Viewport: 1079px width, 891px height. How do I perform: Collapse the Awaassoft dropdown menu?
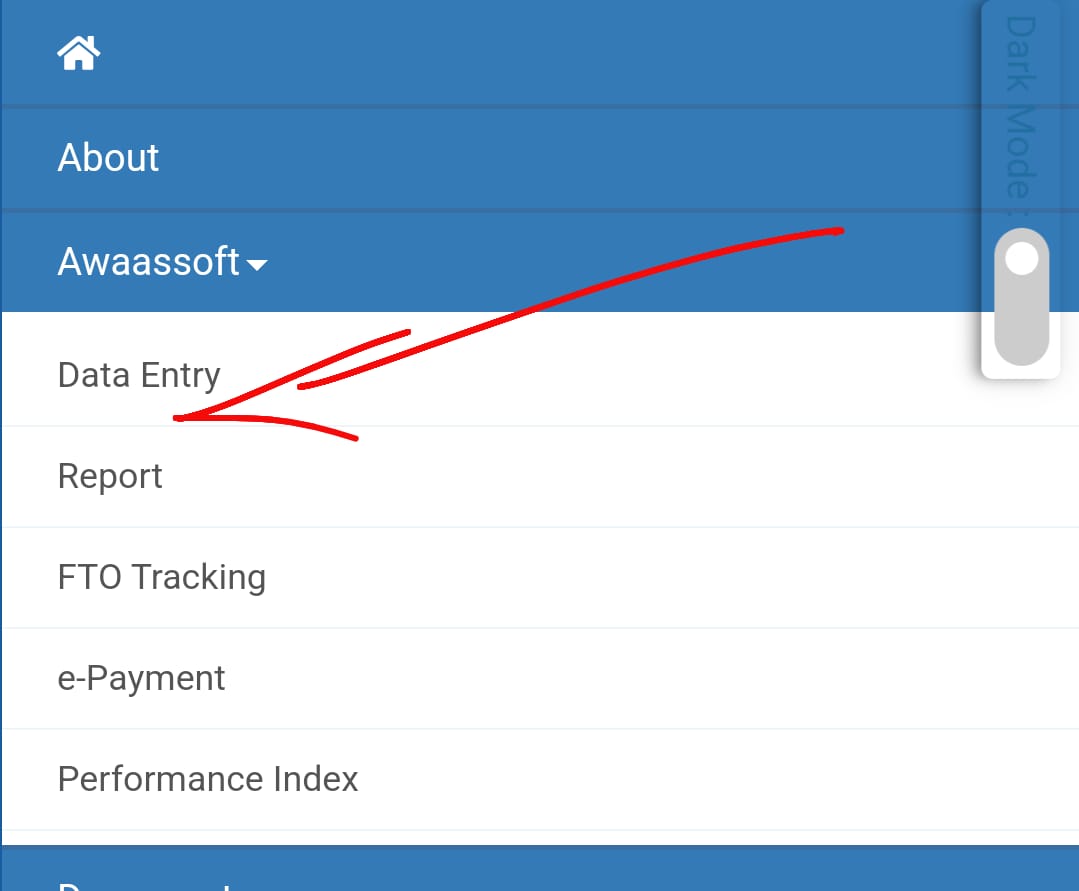click(150, 262)
